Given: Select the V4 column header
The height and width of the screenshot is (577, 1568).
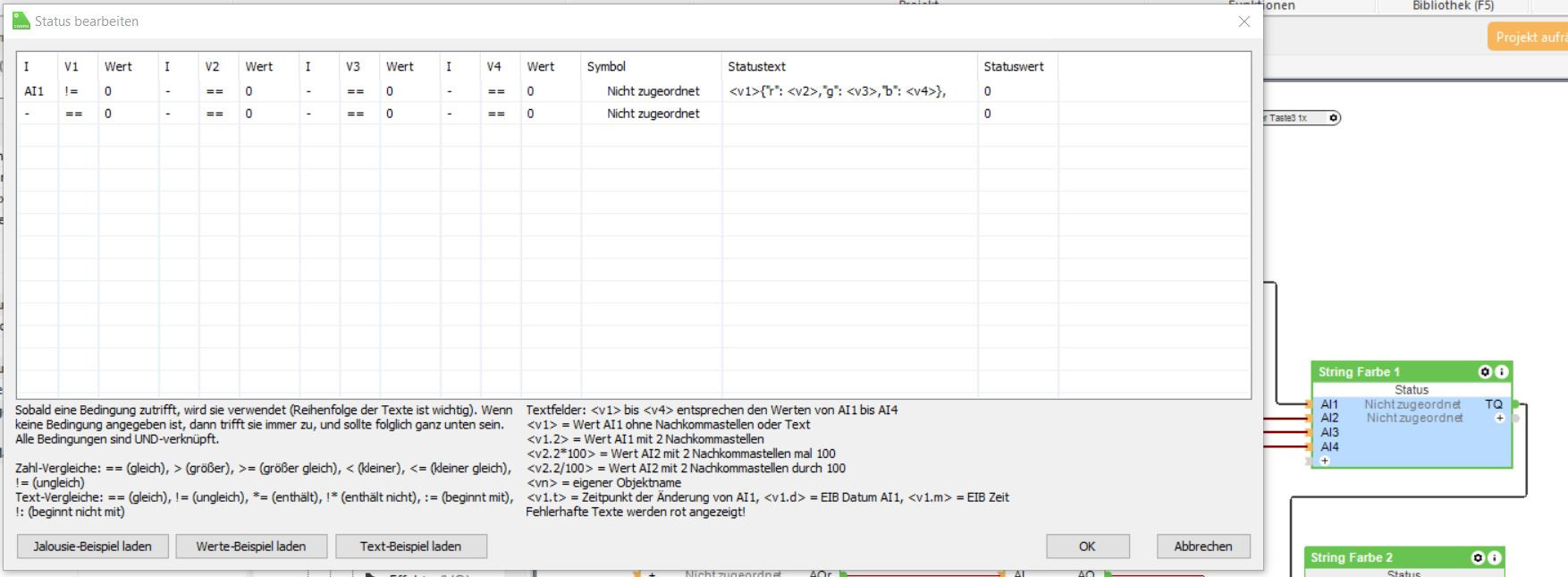Looking at the screenshot, I should (x=501, y=66).
